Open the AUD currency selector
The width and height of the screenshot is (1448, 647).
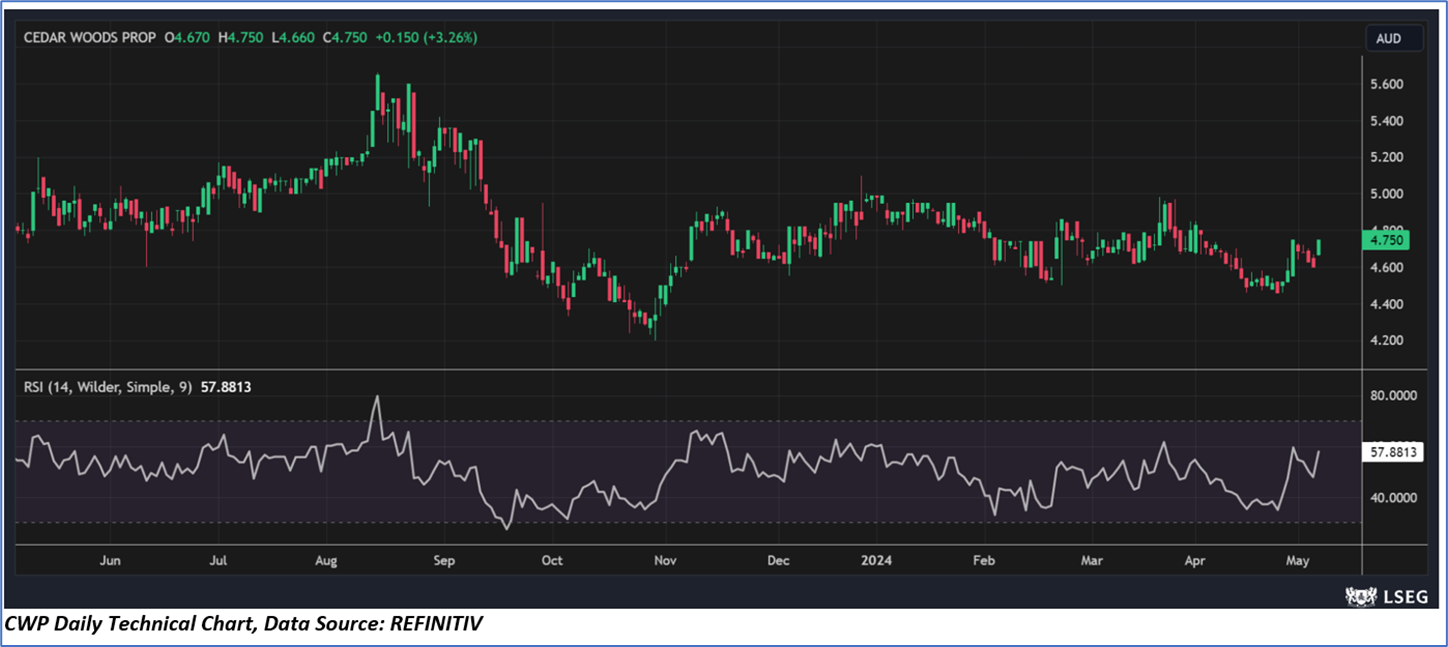pos(1394,39)
